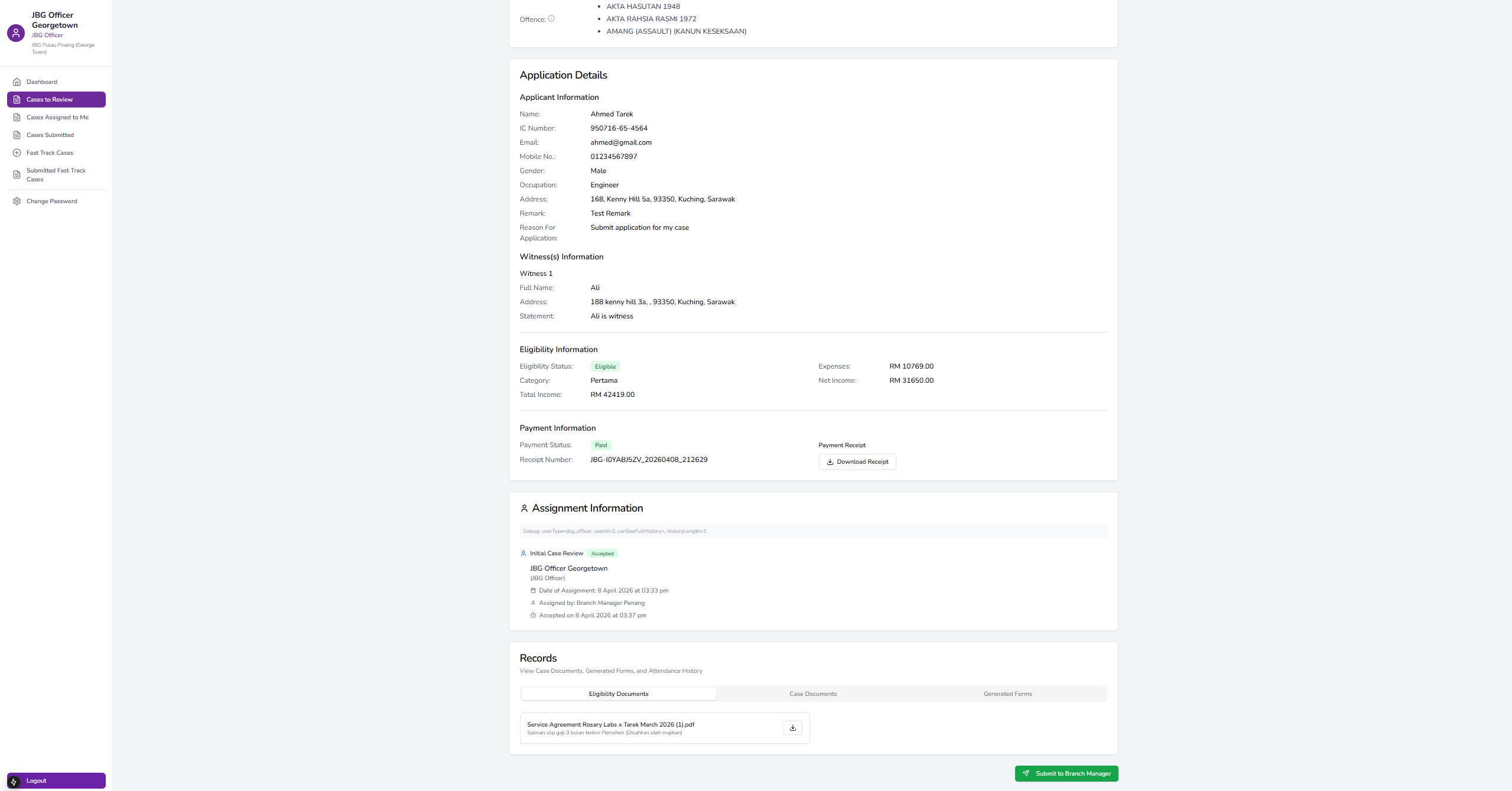Switch to the Generated Forms tab
The image size is (1512, 791).
(1007, 694)
